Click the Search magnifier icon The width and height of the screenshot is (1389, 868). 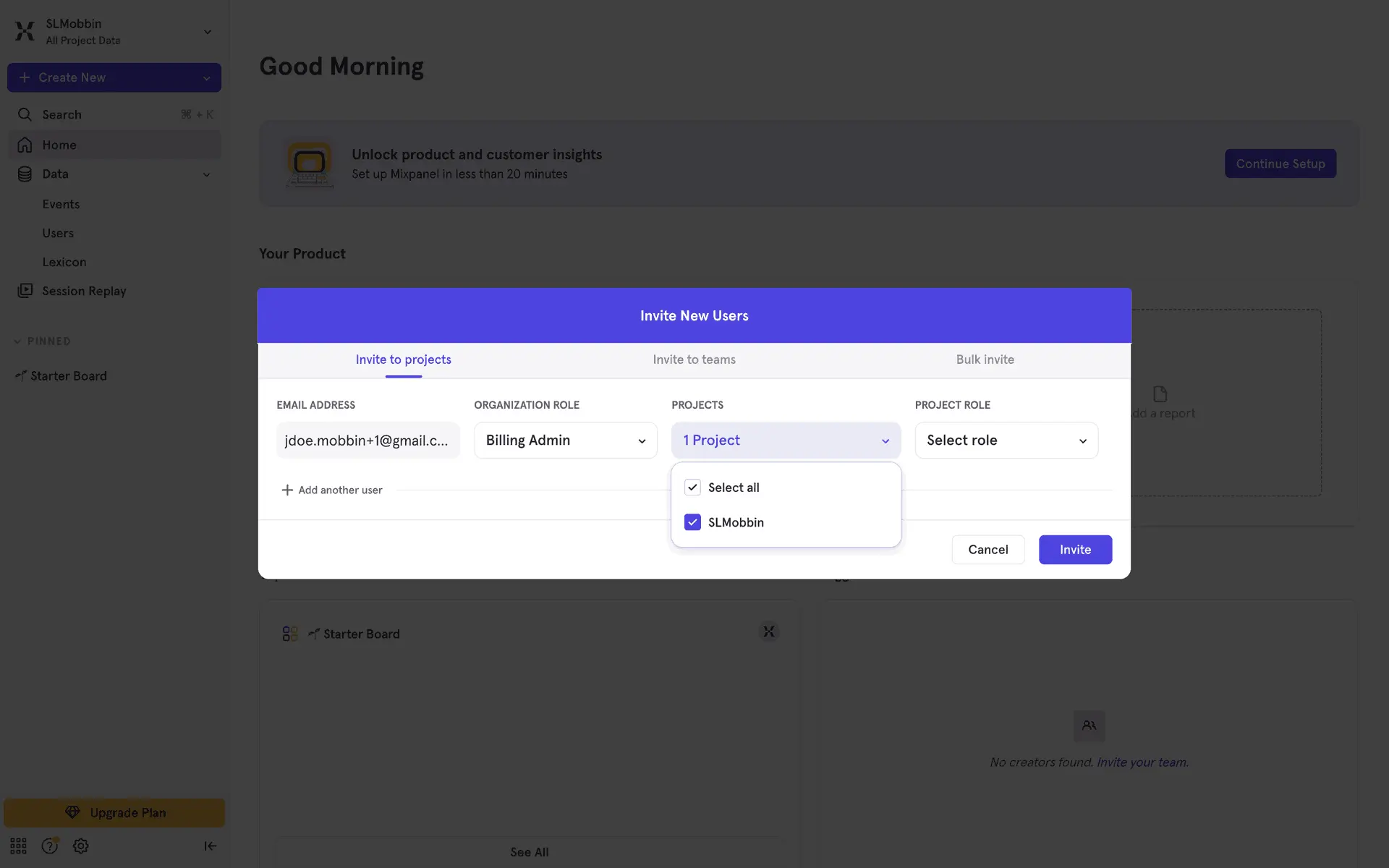(25, 114)
